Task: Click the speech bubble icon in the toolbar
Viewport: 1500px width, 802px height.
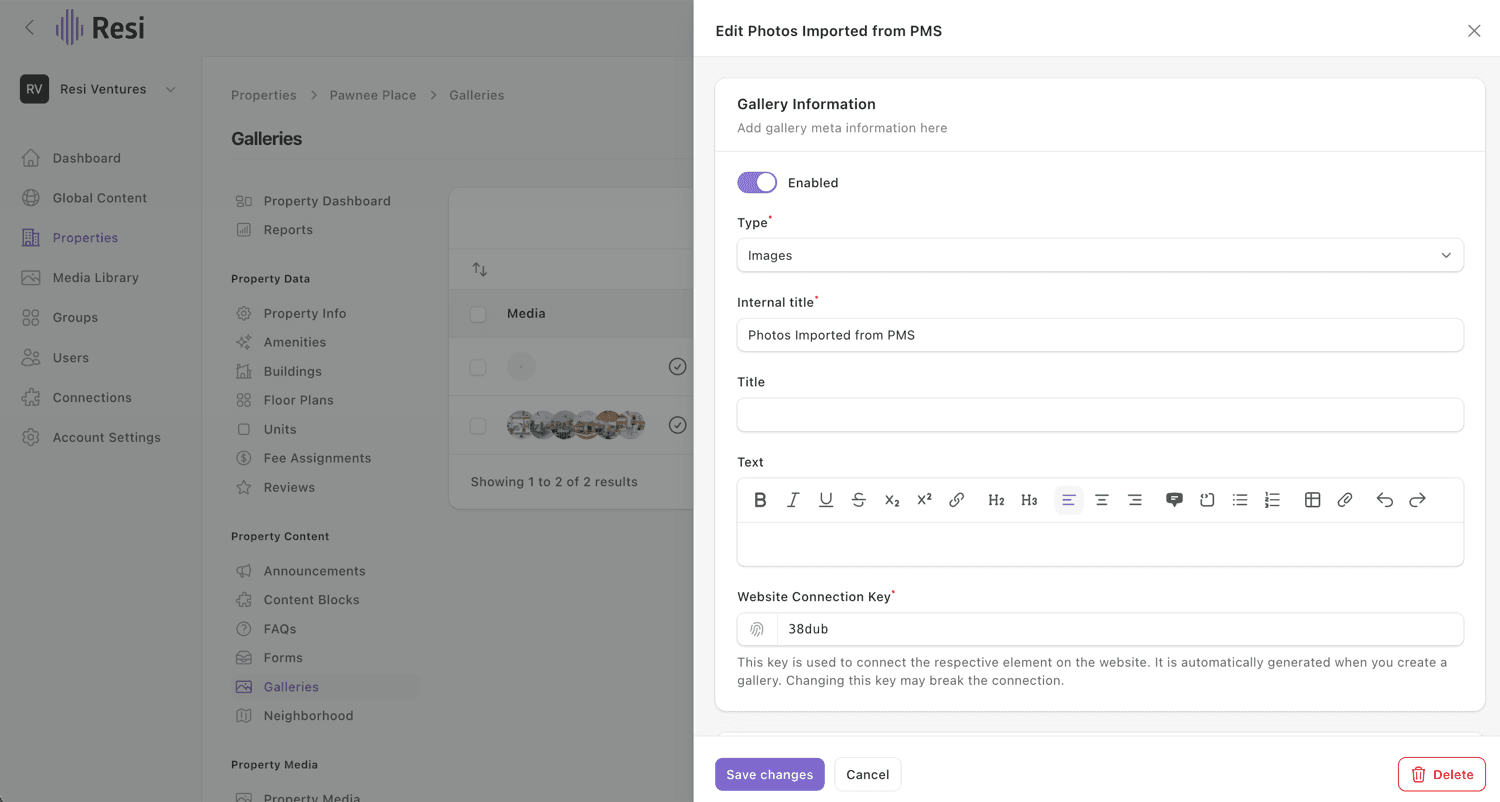Action: tap(1175, 500)
